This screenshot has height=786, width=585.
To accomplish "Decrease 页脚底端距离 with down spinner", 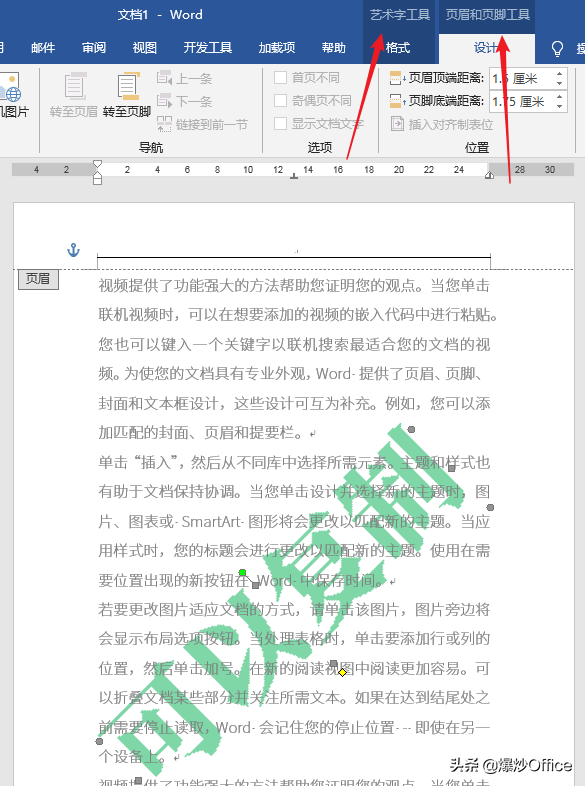I will pos(559,106).
